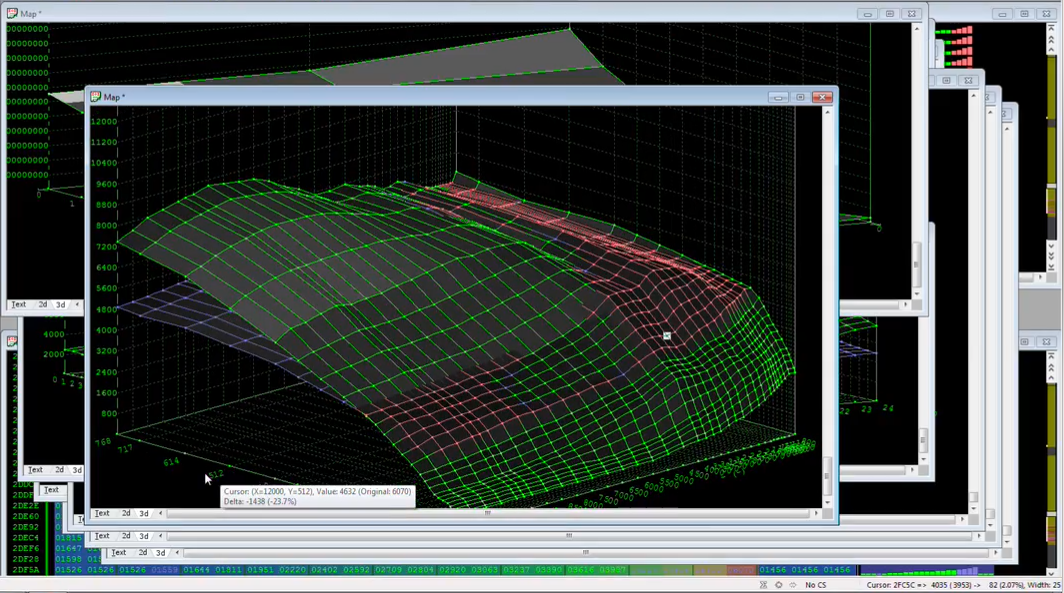Image resolution: width=1064 pixels, height=593 pixels.
Task: Select Text tab in lowest stacked window
Action: 119,553
